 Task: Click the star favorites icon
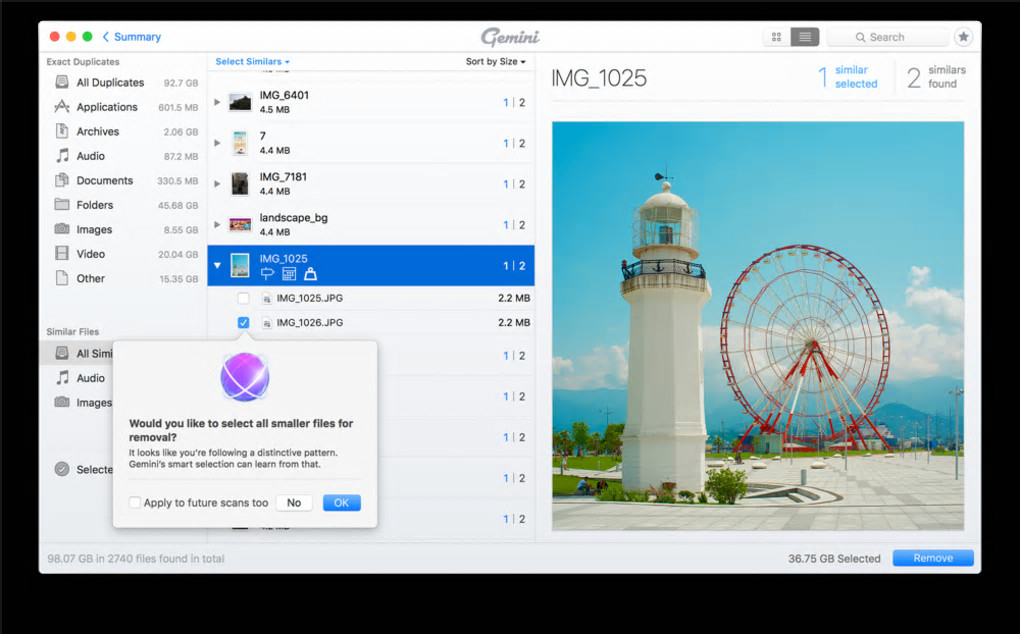963,37
